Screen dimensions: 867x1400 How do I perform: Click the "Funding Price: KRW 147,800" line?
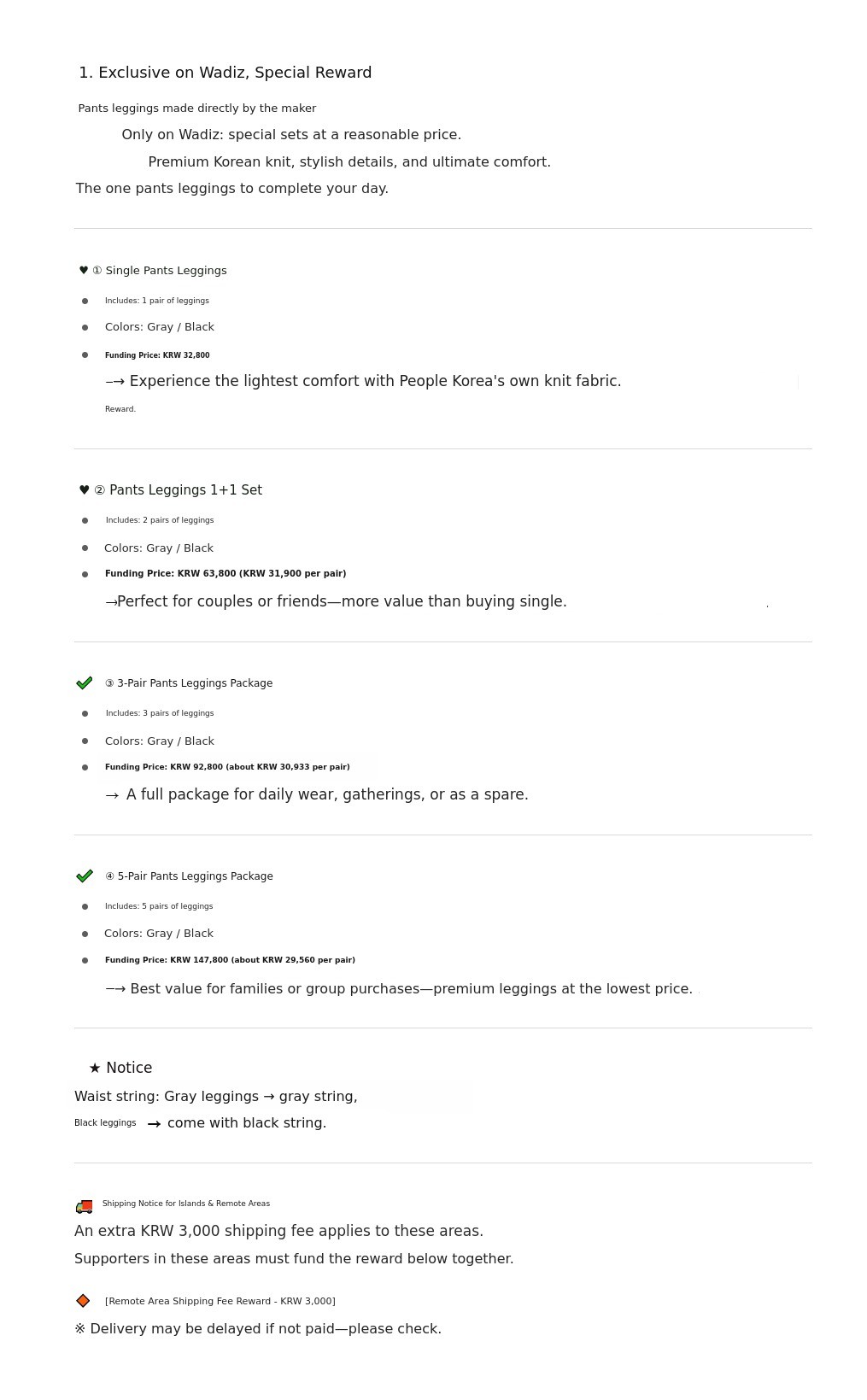(x=230, y=960)
